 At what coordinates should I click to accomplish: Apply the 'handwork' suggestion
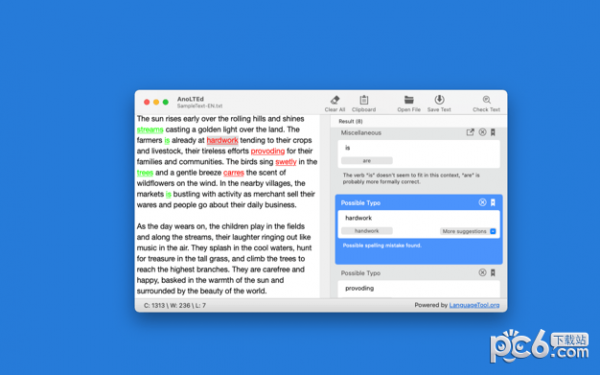click(x=367, y=231)
